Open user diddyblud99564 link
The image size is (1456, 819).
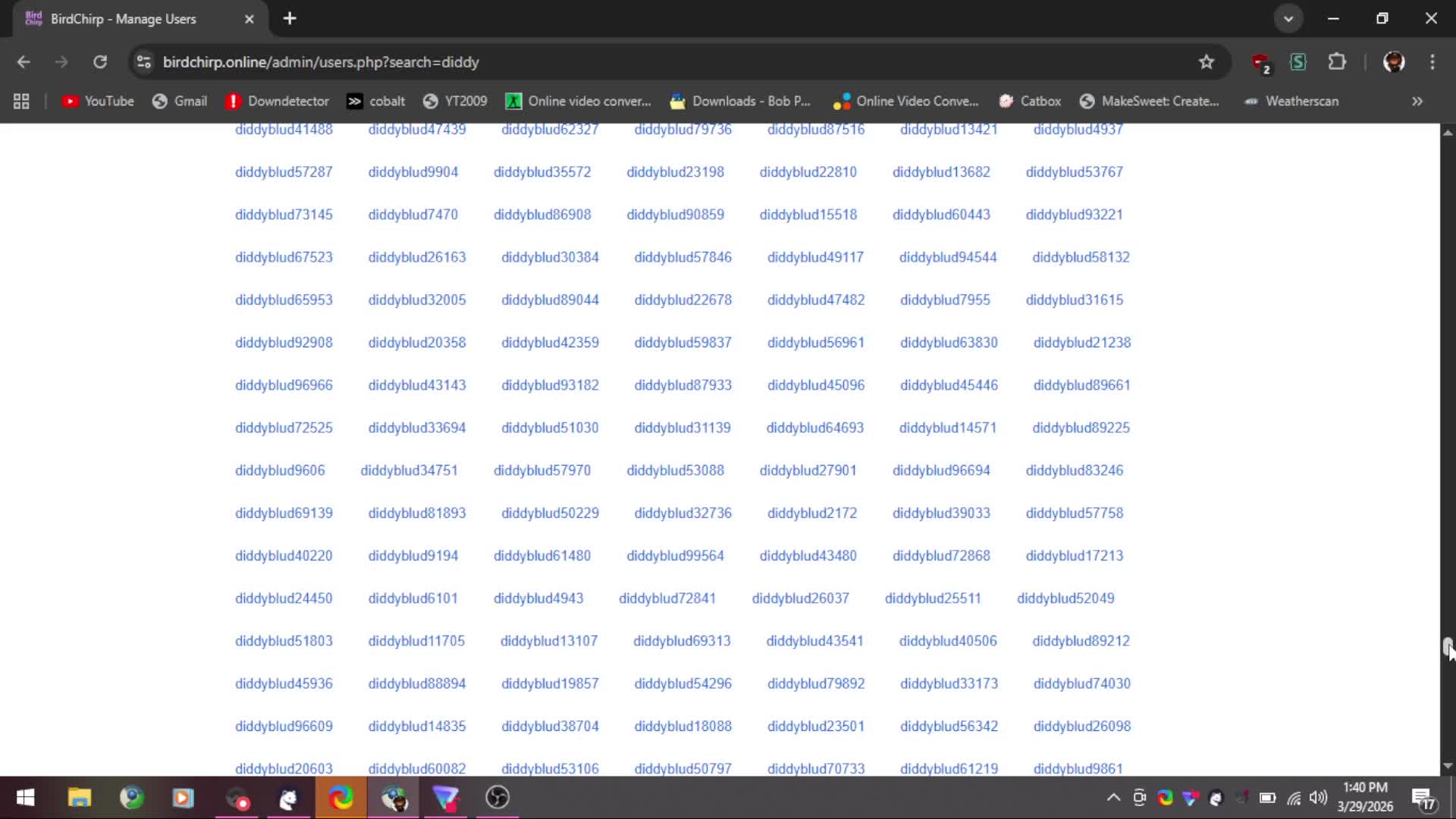click(x=675, y=556)
